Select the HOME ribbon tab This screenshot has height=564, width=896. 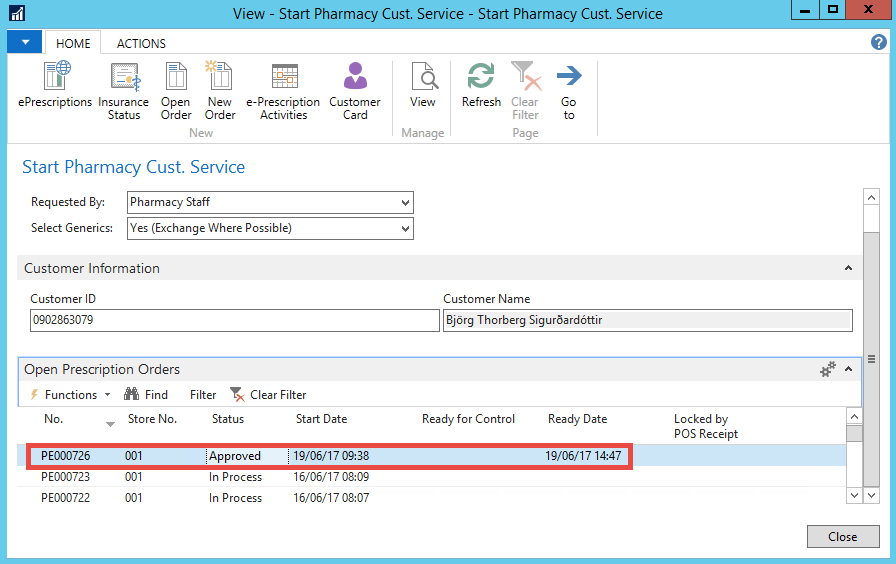click(73, 44)
